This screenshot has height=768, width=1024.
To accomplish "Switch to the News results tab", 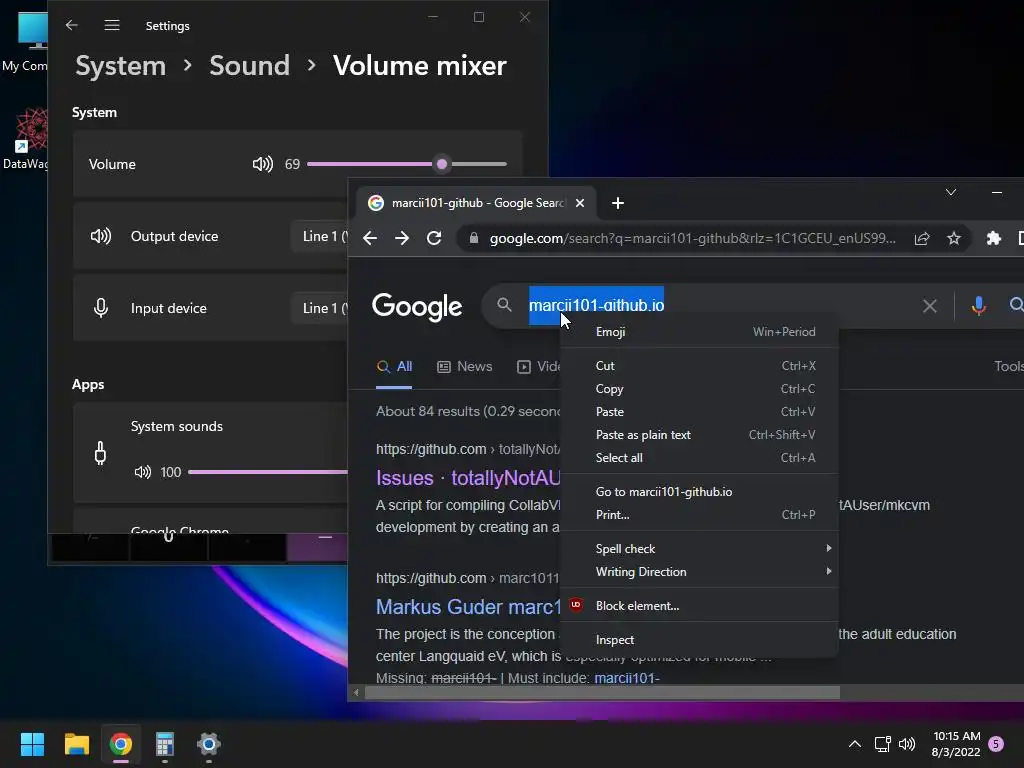I will tap(464, 367).
